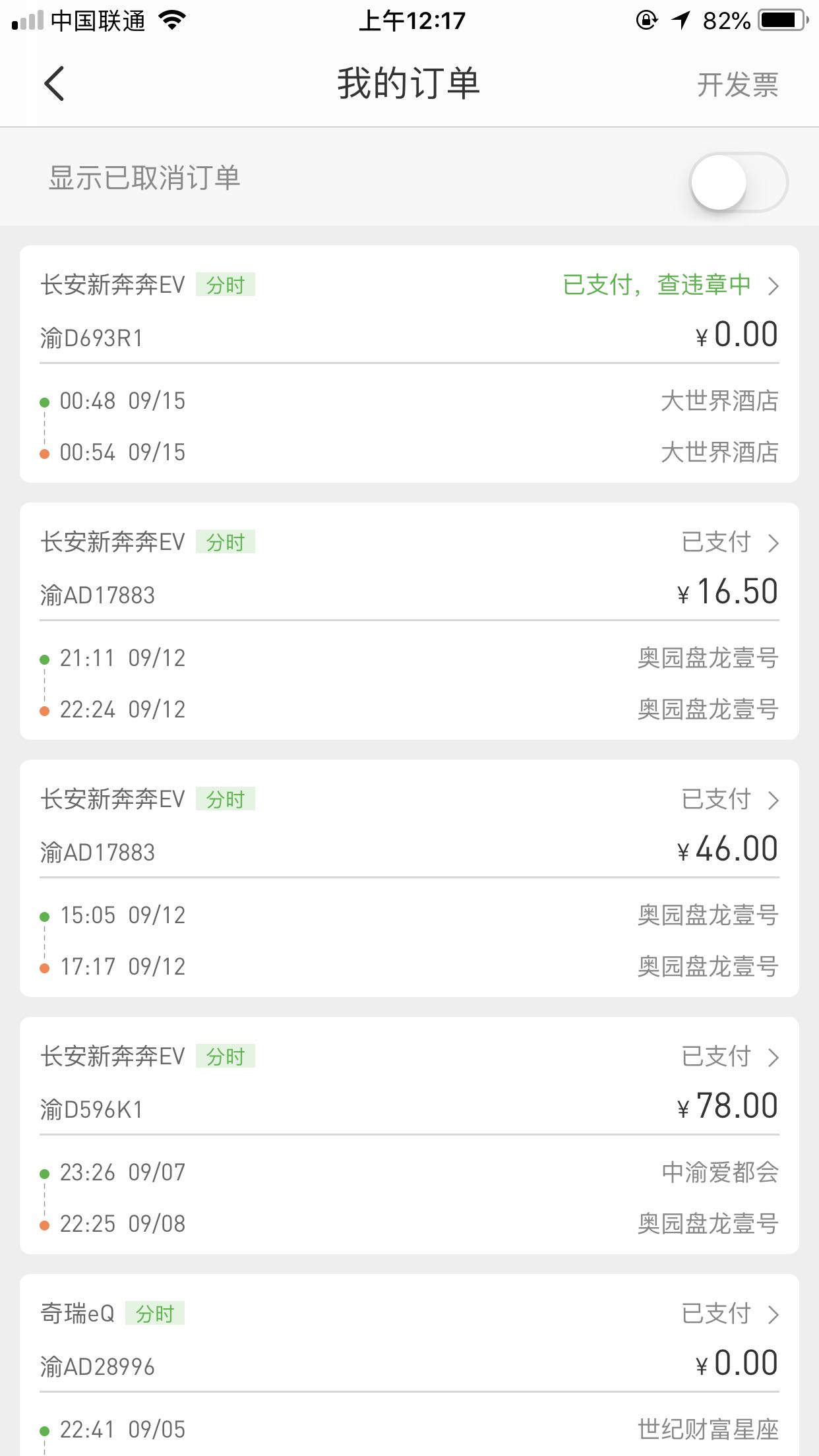Open the ¥16.50 order detail chevron

(773, 543)
